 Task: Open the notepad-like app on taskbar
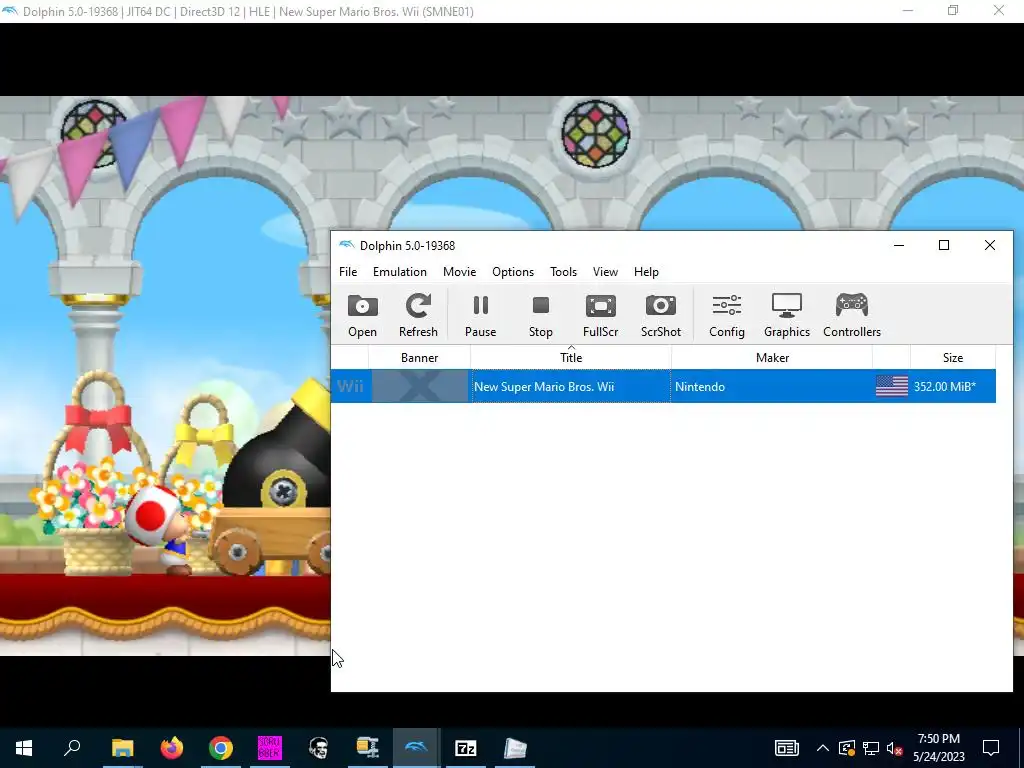click(515, 748)
